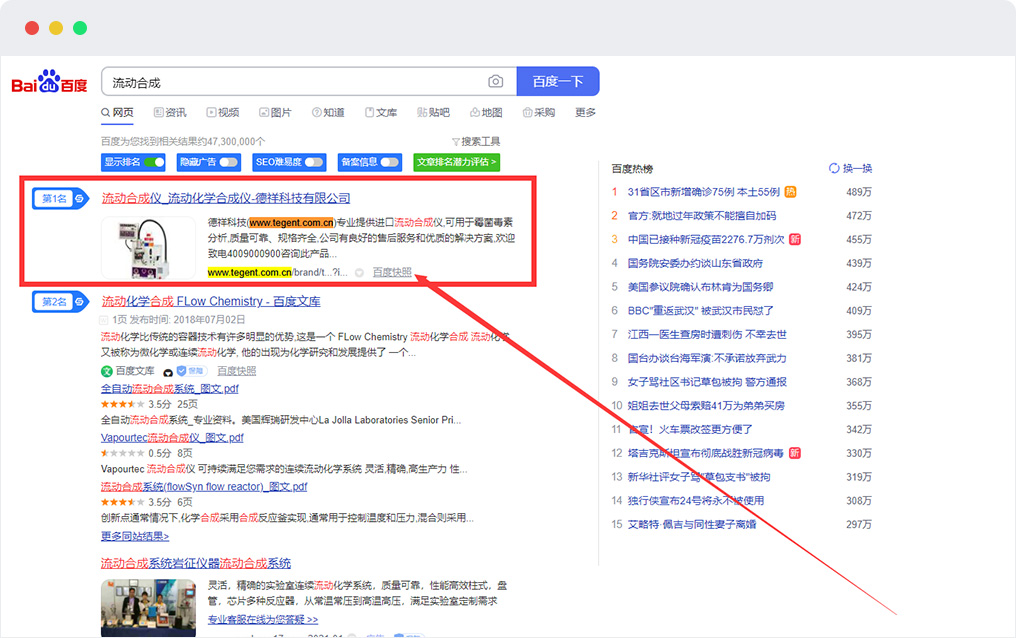
Task: Select the 采购 tab
Action: [x=539, y=113]
